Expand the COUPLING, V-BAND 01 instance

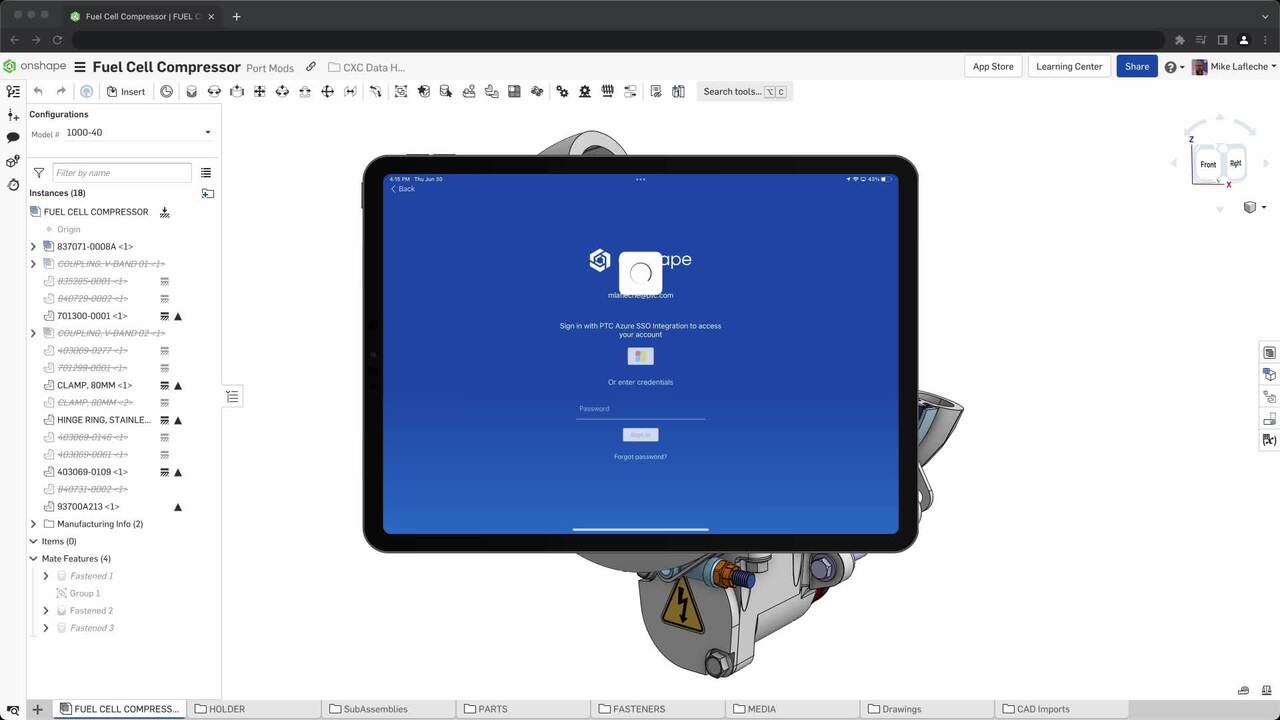33,264
